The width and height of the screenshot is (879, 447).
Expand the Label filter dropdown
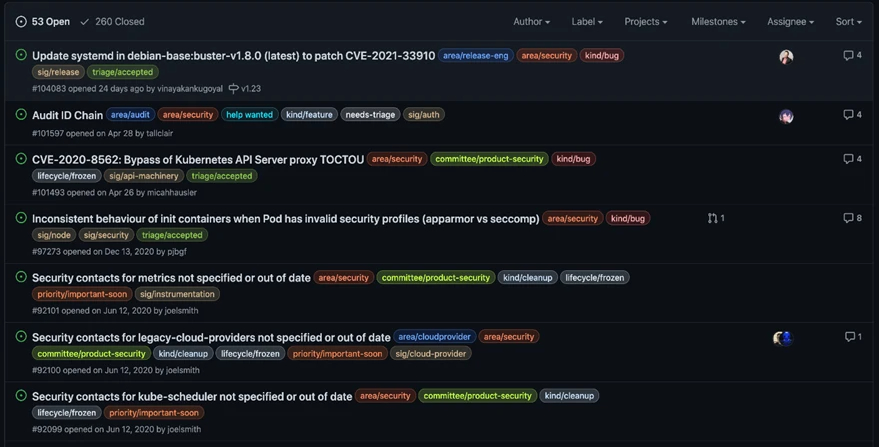(586, 21)
